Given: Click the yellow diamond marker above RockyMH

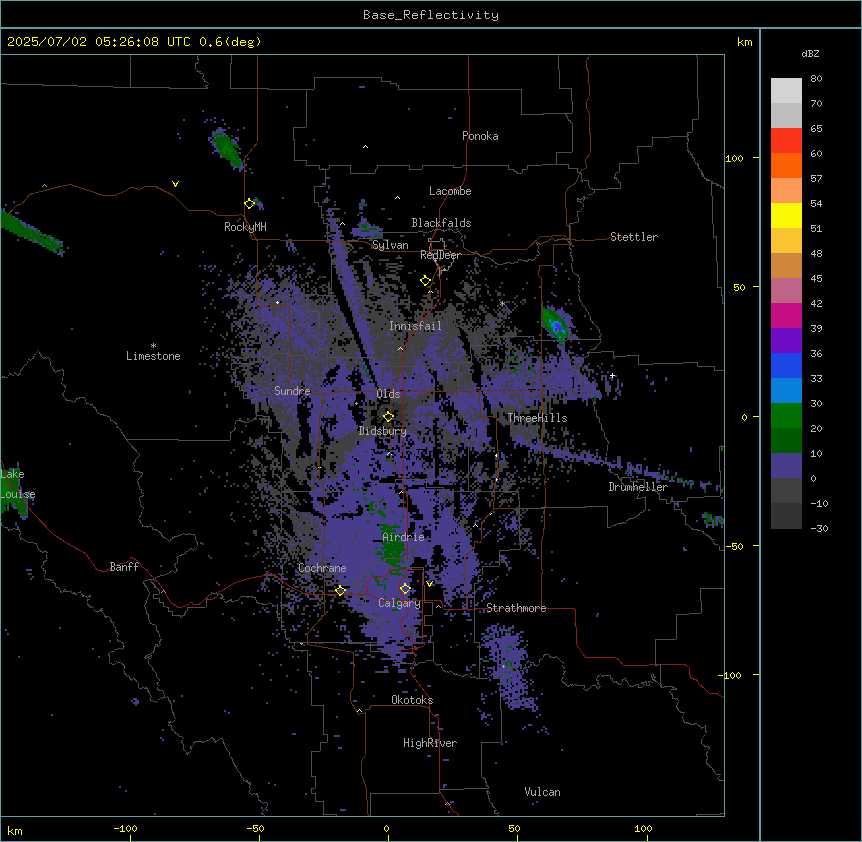Looking at the screenshot, I should (x=250, y=204).
